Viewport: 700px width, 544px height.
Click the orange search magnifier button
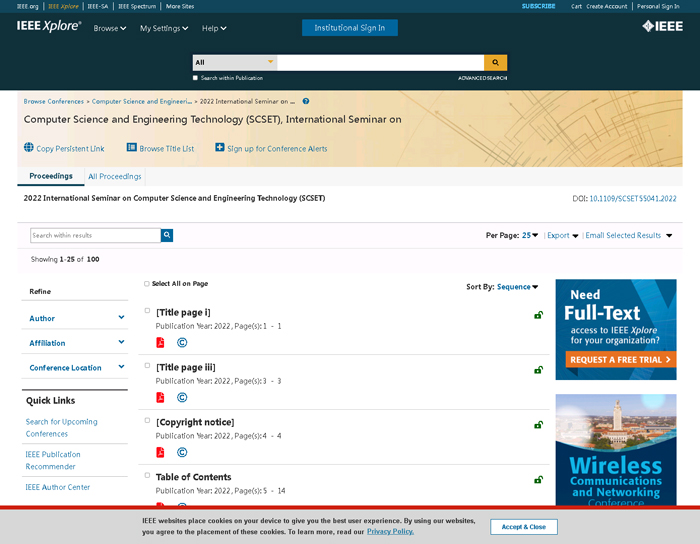[495, 62]
